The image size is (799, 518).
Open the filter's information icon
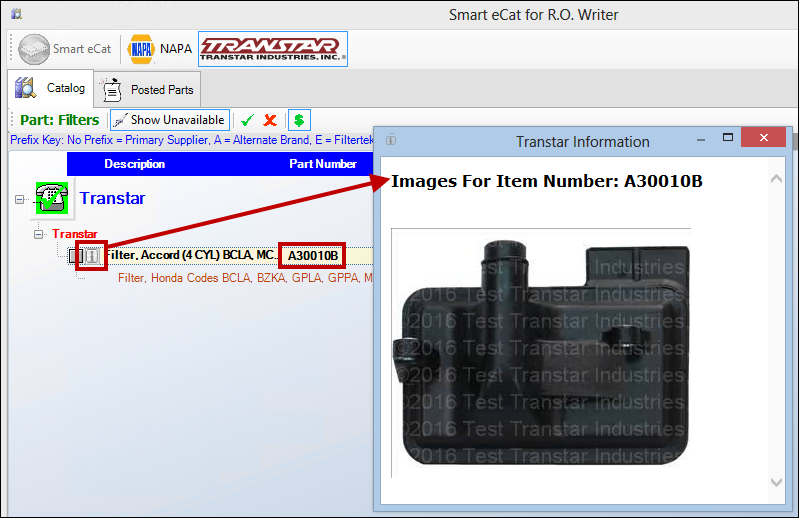tap(92, 256)
